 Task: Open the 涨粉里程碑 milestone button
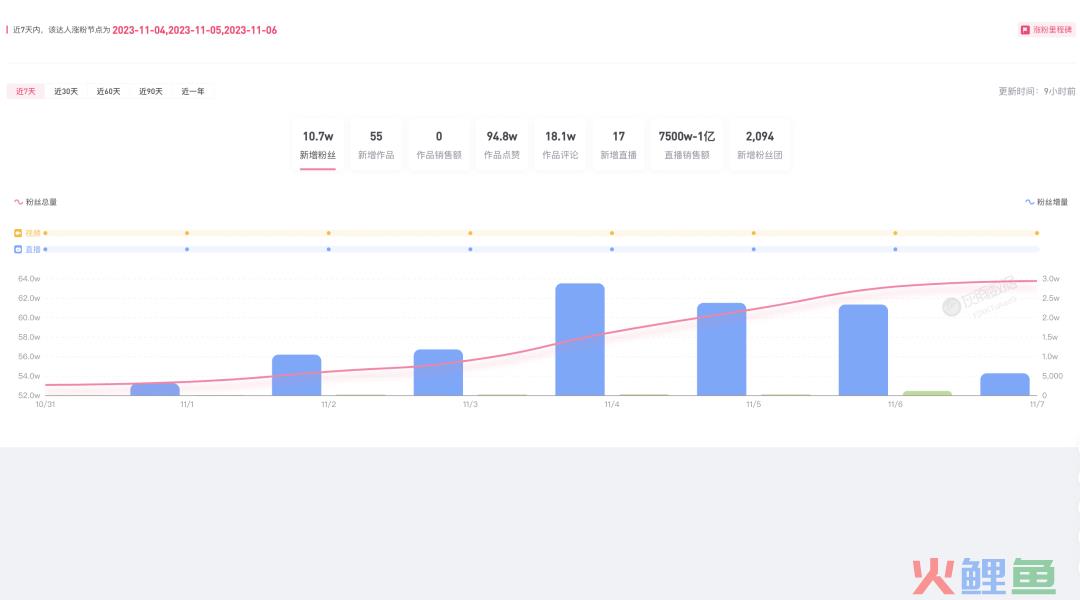click(1046, 30)
